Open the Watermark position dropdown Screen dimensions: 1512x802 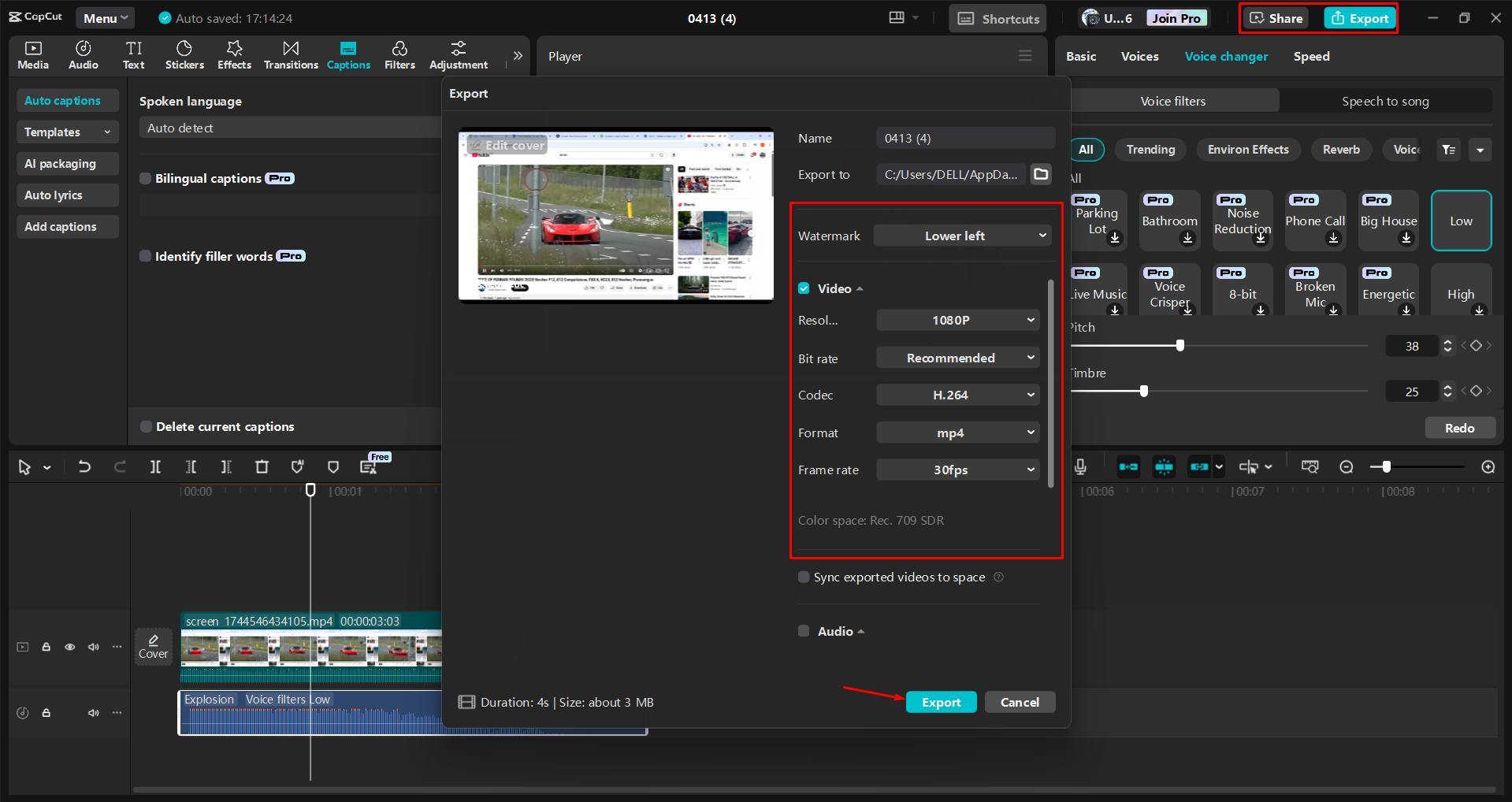tap(961, 235)
